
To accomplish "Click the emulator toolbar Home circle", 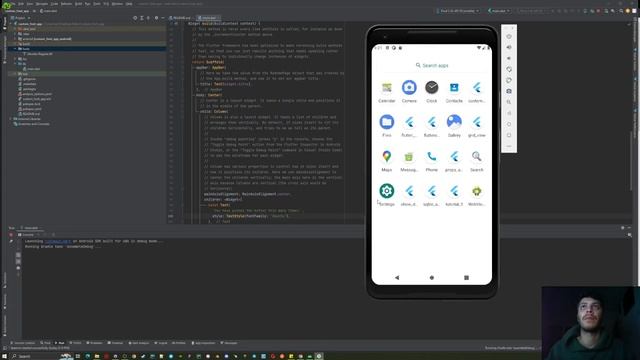I will point(509,124).
